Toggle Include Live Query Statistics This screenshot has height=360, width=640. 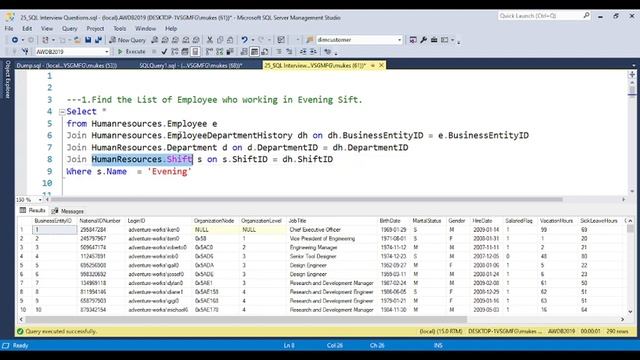click(220, 52)
